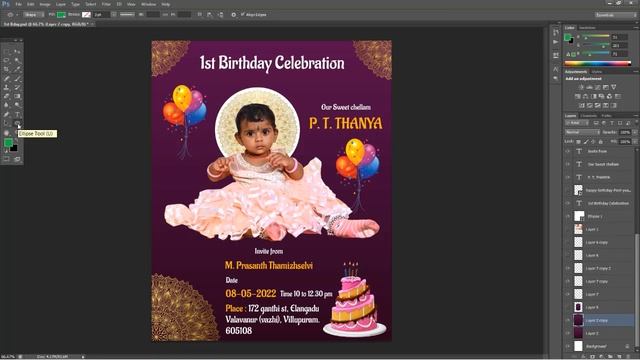The height and width of the screenshot is (360, 640).
Task: Open the Image menu
Action: [x=45, y=4]
